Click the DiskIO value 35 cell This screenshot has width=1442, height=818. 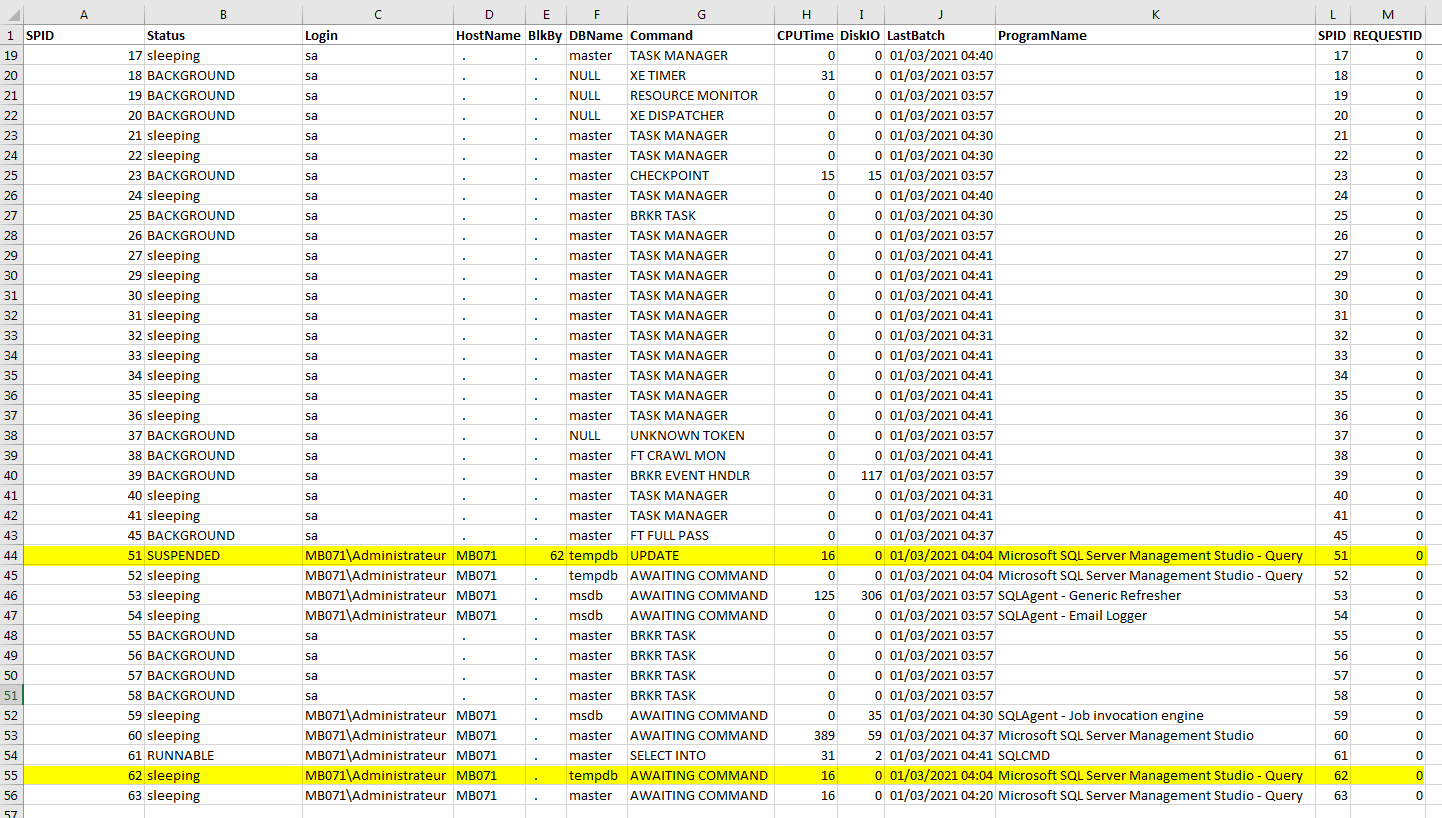point(861,715)
